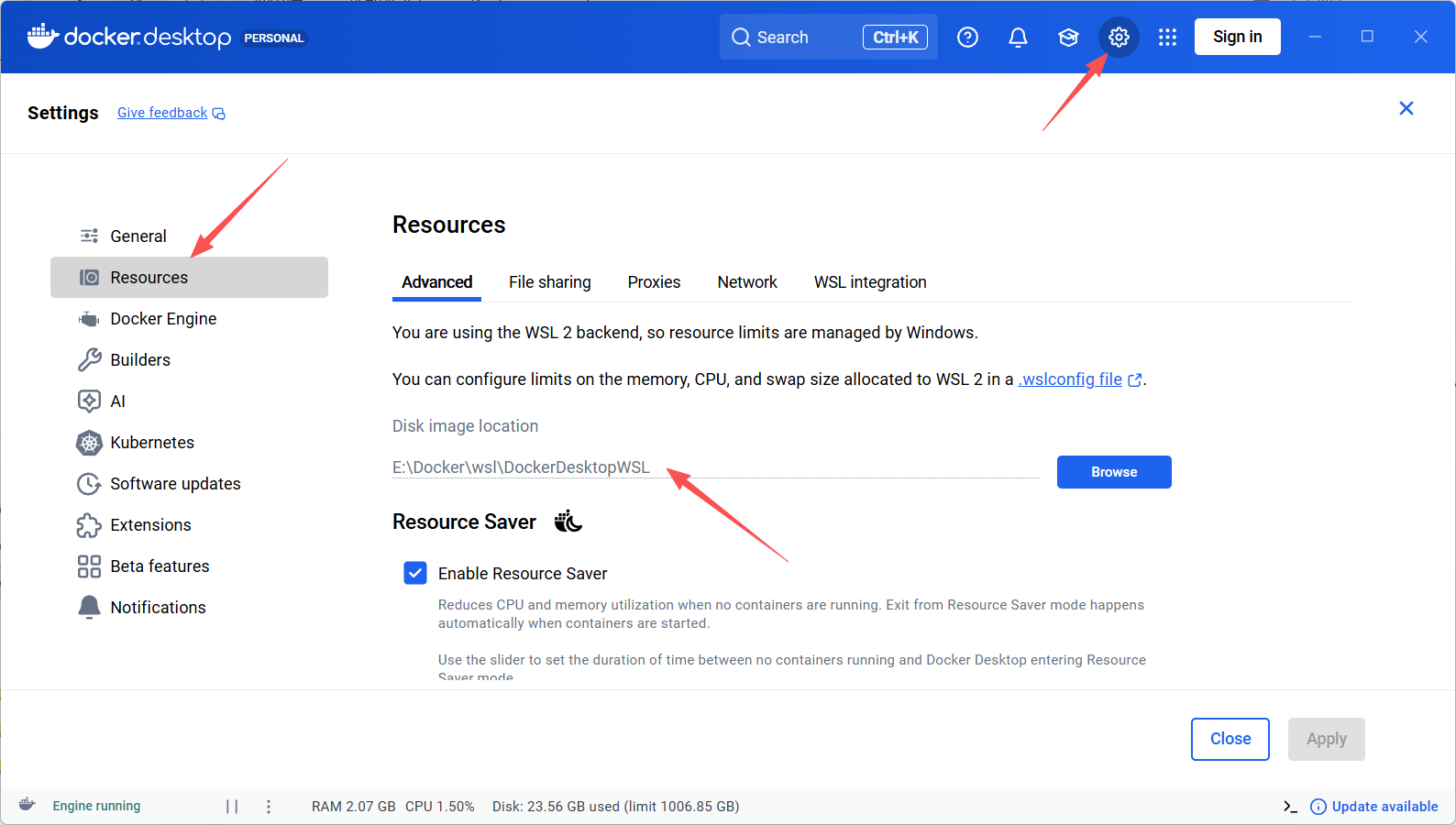Go to the Builders settings section
The height and width of the screenshot is (825, 1456).
point(189,360)
